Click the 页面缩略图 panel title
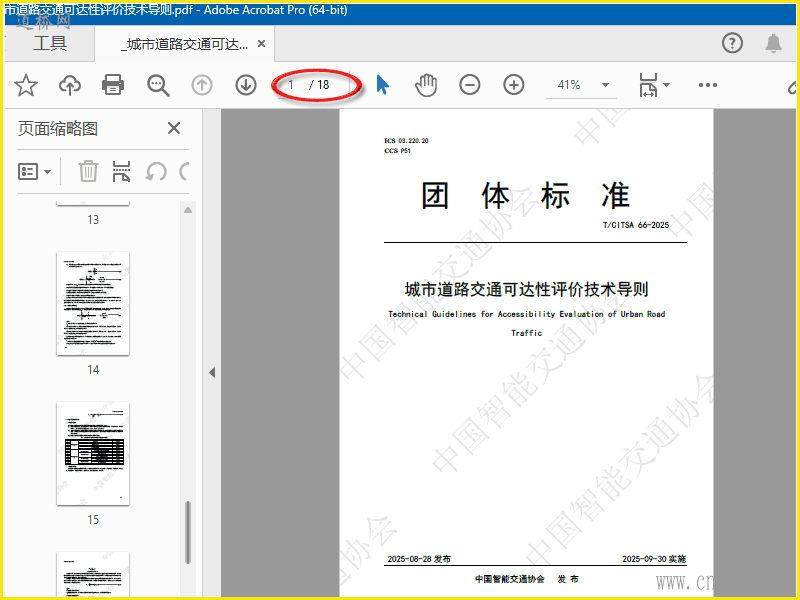 [58, 129]
